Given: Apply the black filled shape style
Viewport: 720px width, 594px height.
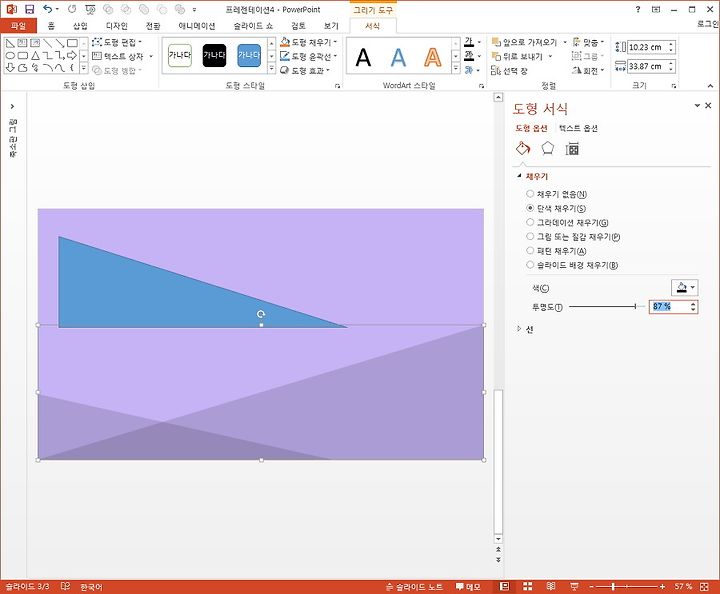Looking at the screenshot, I should pyautogui.click(x=214, y=56).
